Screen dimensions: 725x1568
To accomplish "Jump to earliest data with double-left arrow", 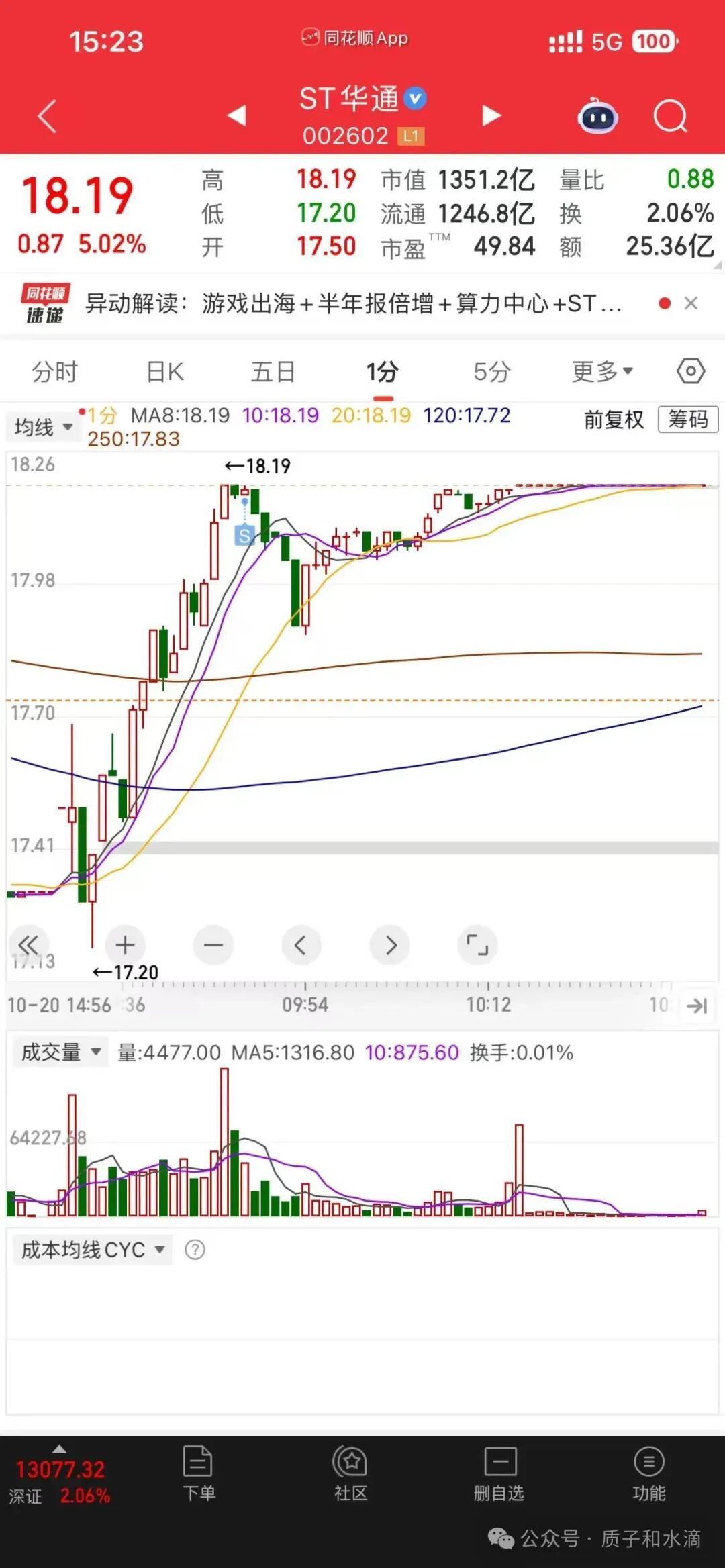I will tap(28, 945).
